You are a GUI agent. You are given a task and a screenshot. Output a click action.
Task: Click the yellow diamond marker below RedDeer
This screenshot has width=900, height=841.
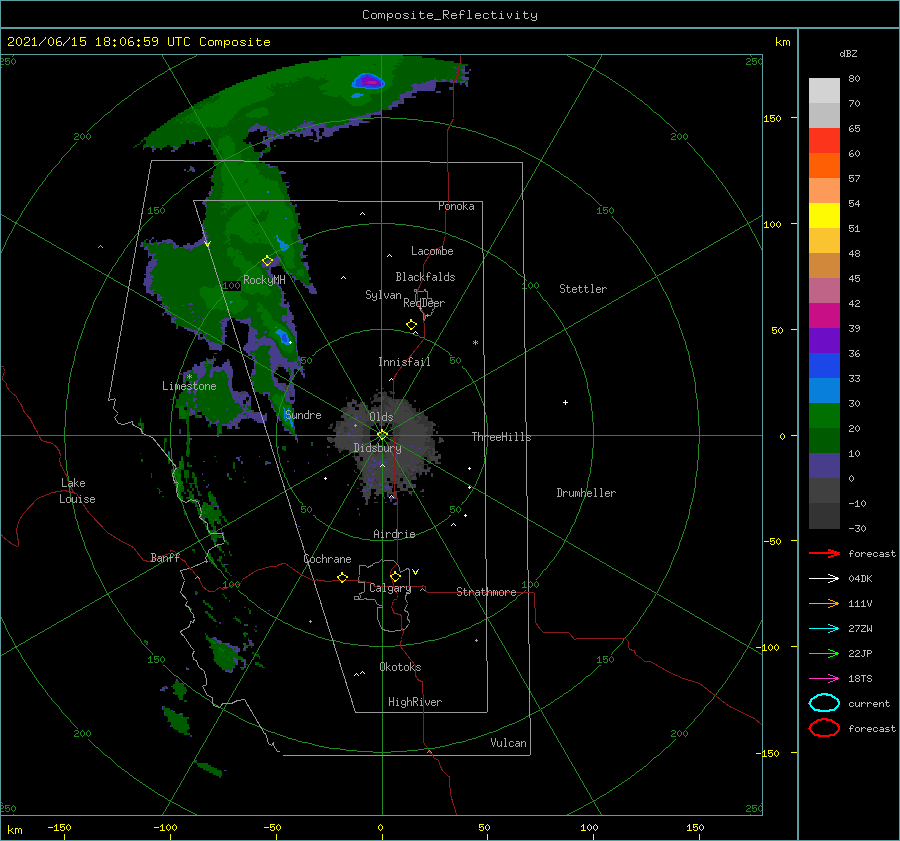point(411,325)
